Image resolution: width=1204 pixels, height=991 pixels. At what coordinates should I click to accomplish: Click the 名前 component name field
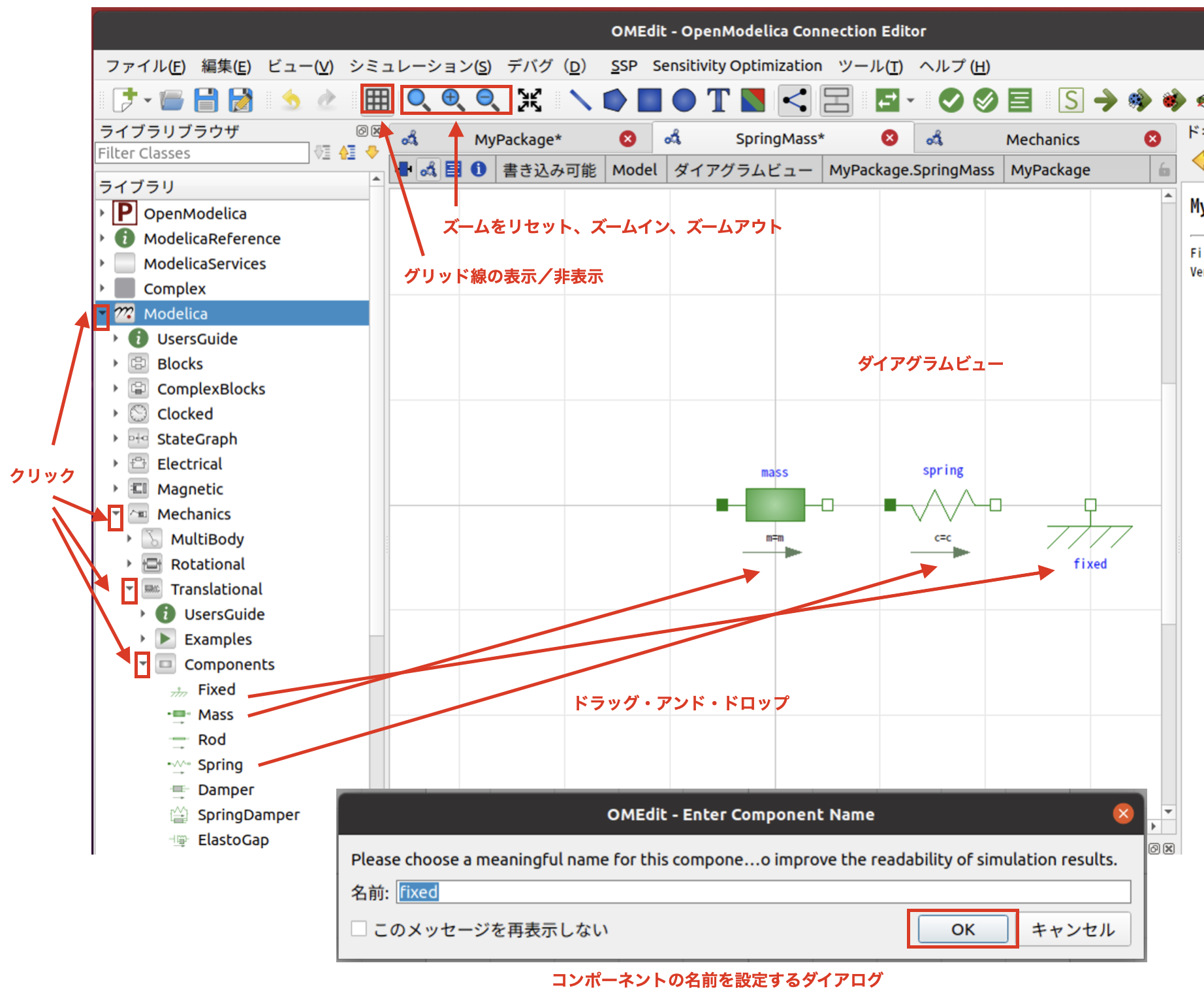point(763,892)
